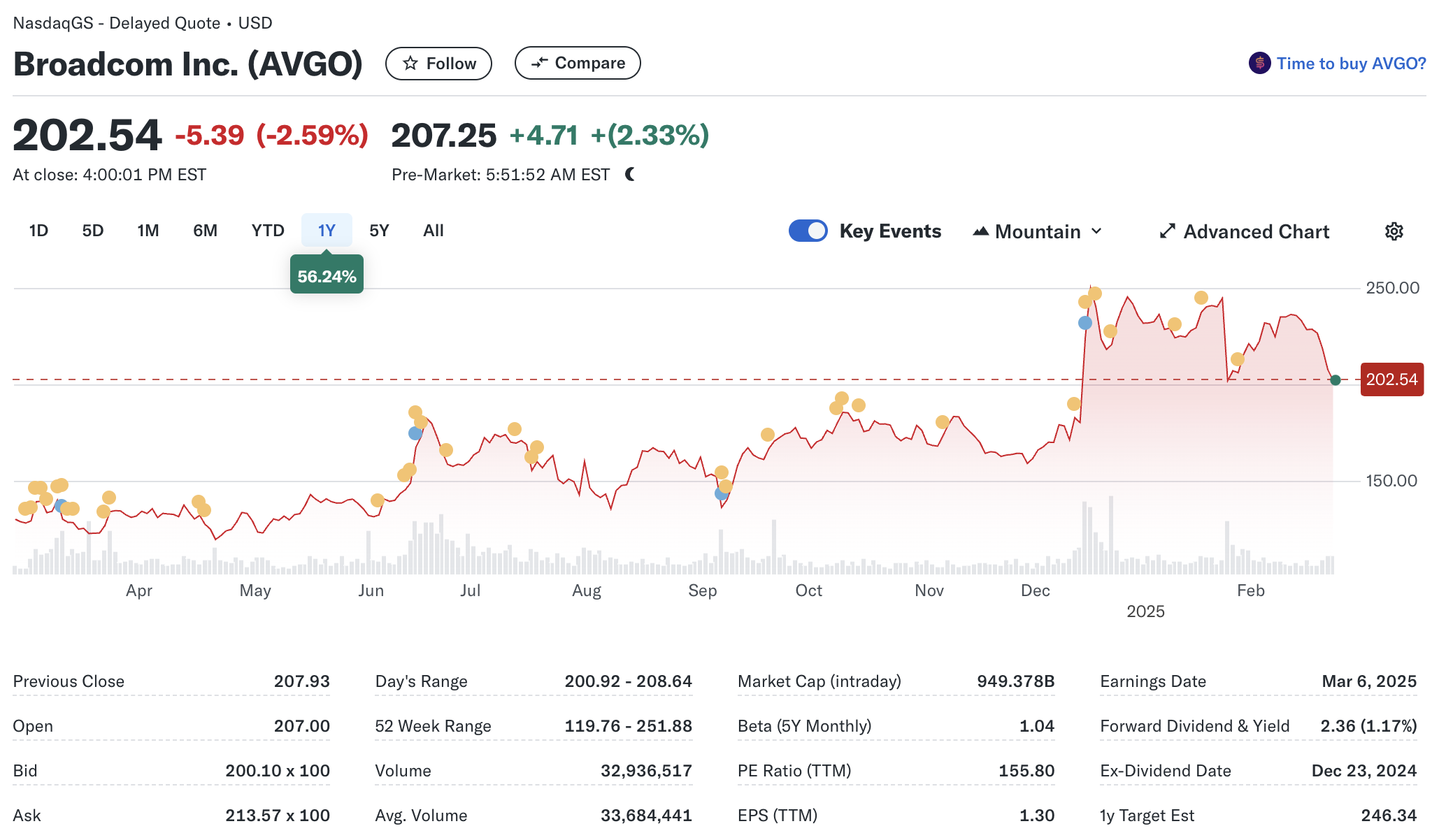The image size is (1446, 840).
Task: Click the green end-point dot on chart line
Action: tap(1335, 380)
